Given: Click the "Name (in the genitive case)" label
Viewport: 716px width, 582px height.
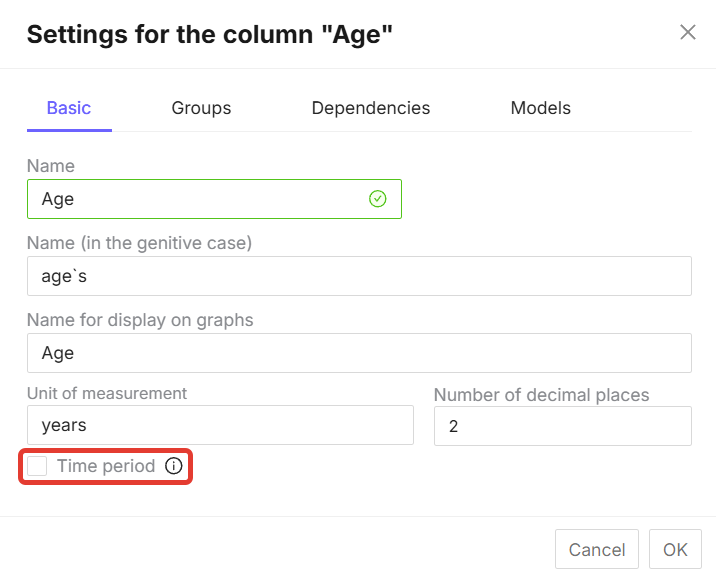Looking at the screenshot, I should (139, 243).
